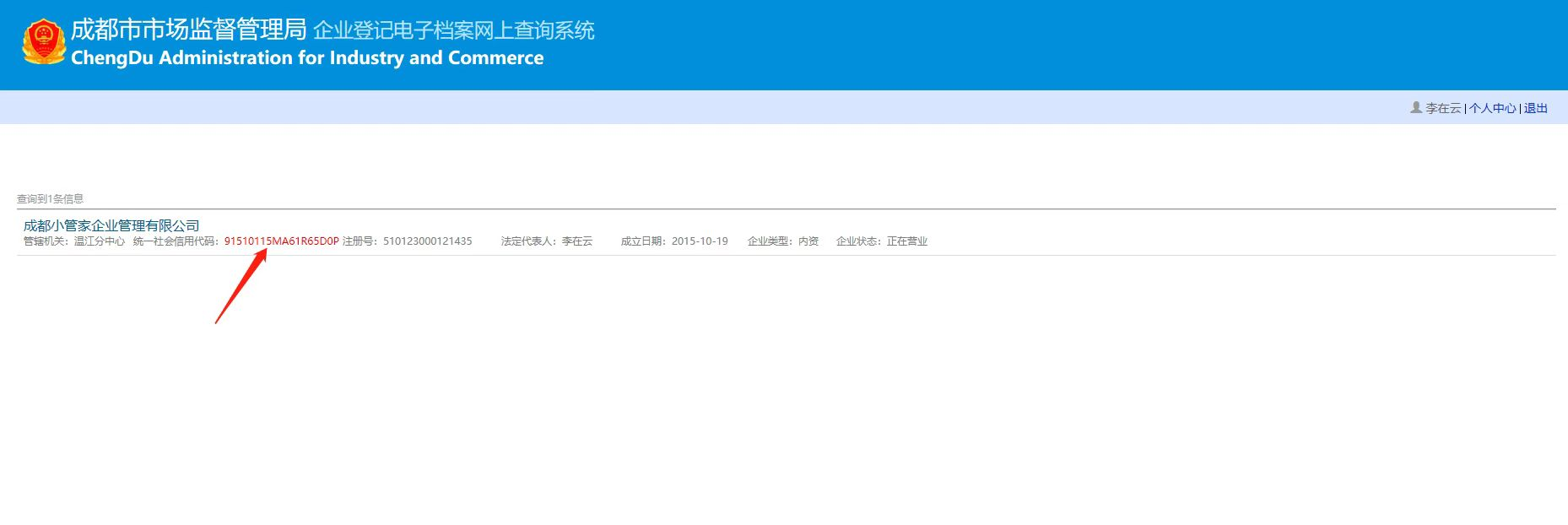
Task: Open company 成都小管家企业管理有限公司 result
Action: [111, 225]
